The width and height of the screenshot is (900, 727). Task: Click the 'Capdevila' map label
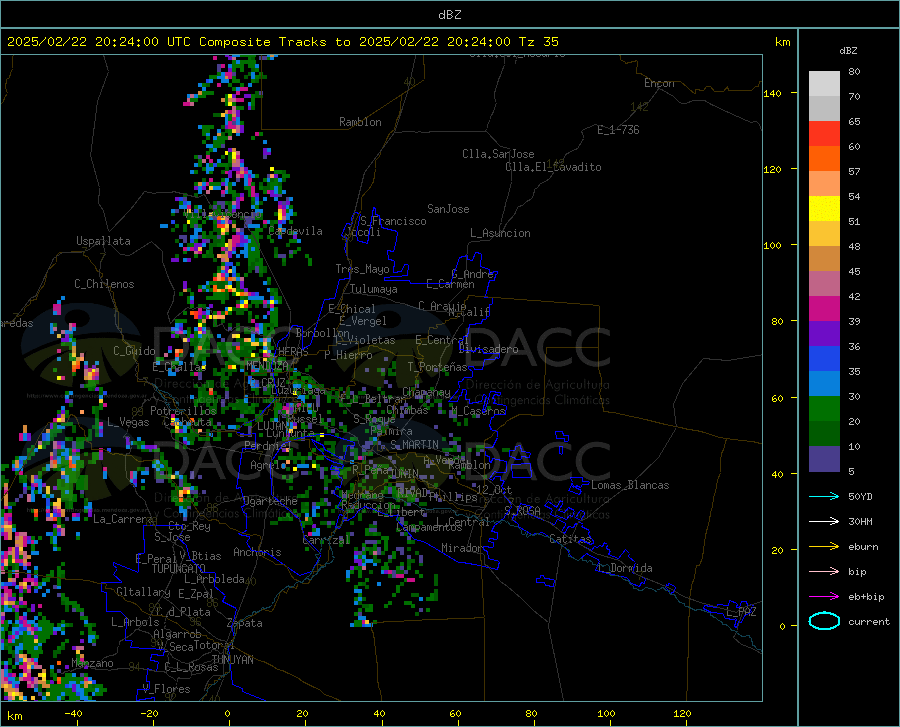295,231
